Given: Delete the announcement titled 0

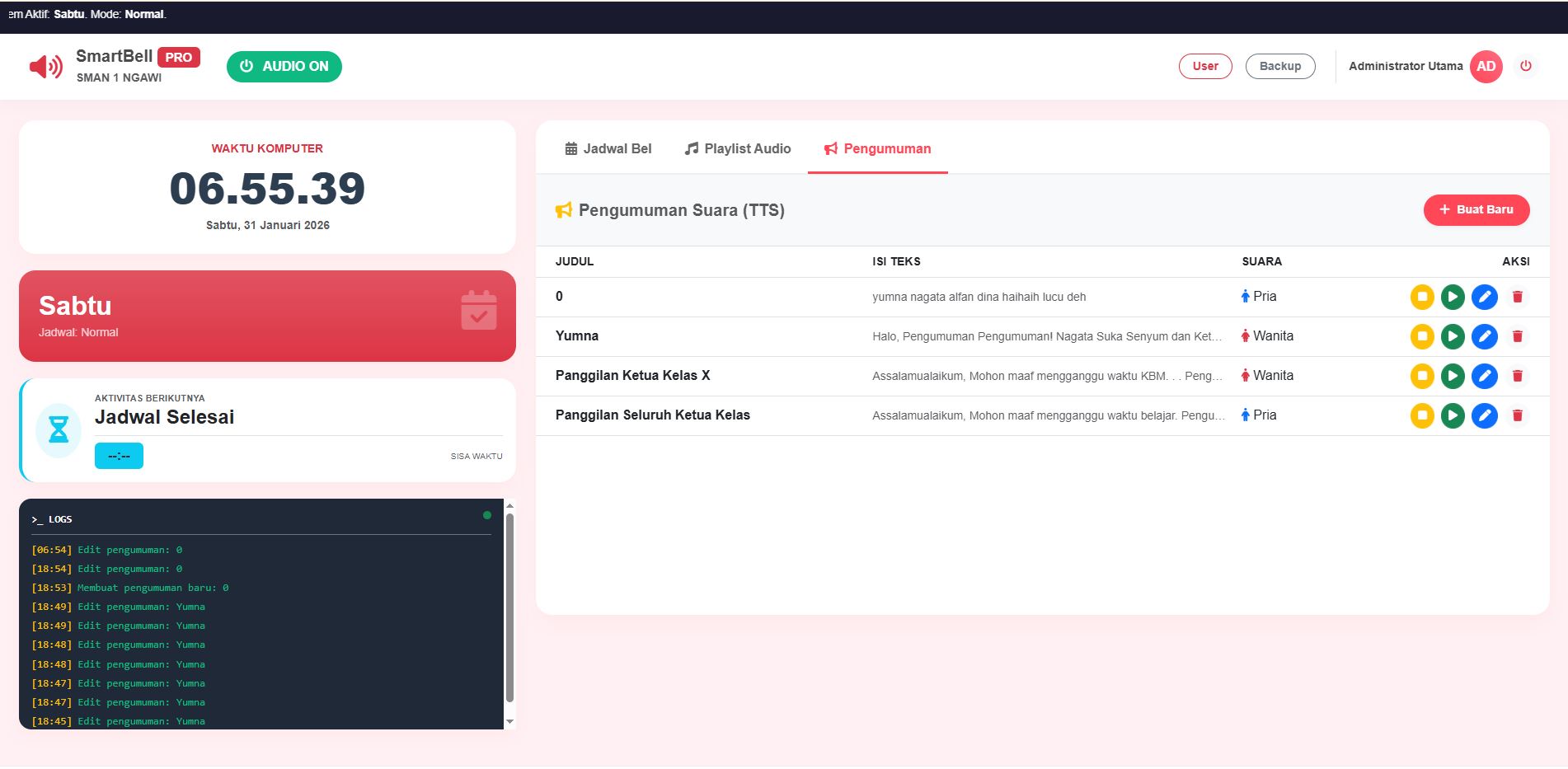Looking at the screenshot, I should pyautogui.click(x=1517, y=297).
